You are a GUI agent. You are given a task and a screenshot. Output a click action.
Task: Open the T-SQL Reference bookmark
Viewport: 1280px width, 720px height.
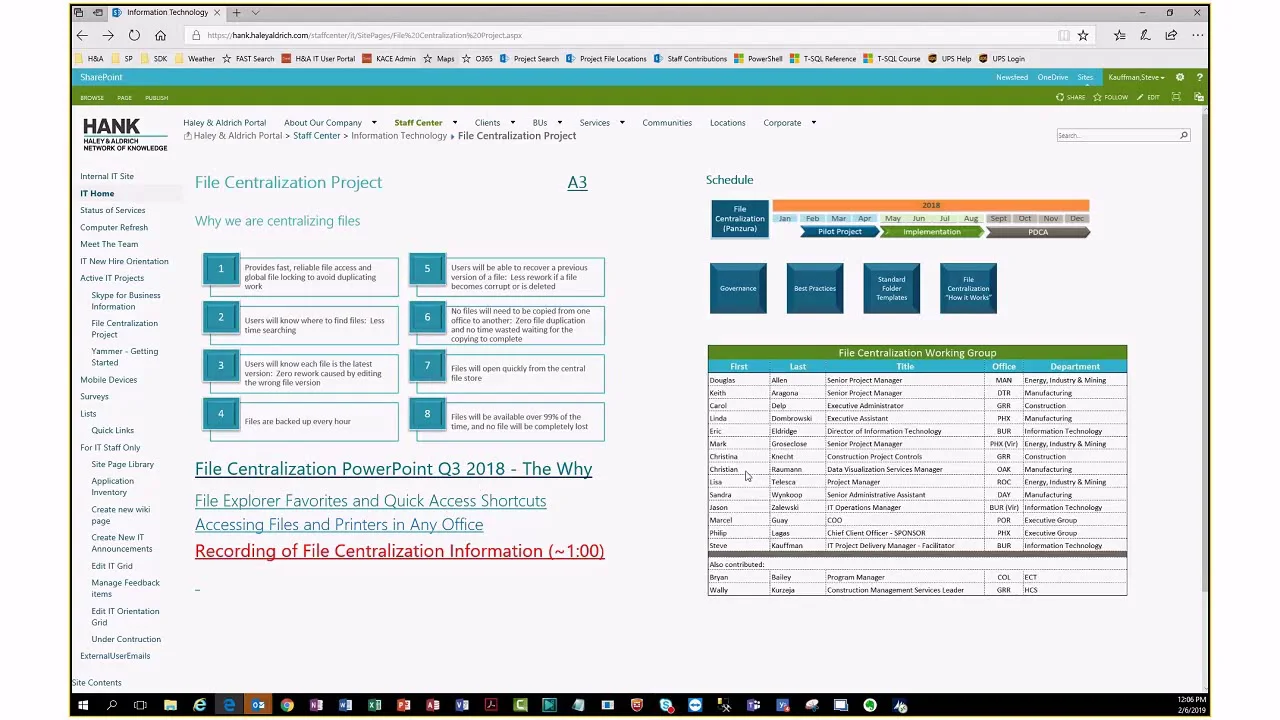pyautogui.click(x=824, y=59)
